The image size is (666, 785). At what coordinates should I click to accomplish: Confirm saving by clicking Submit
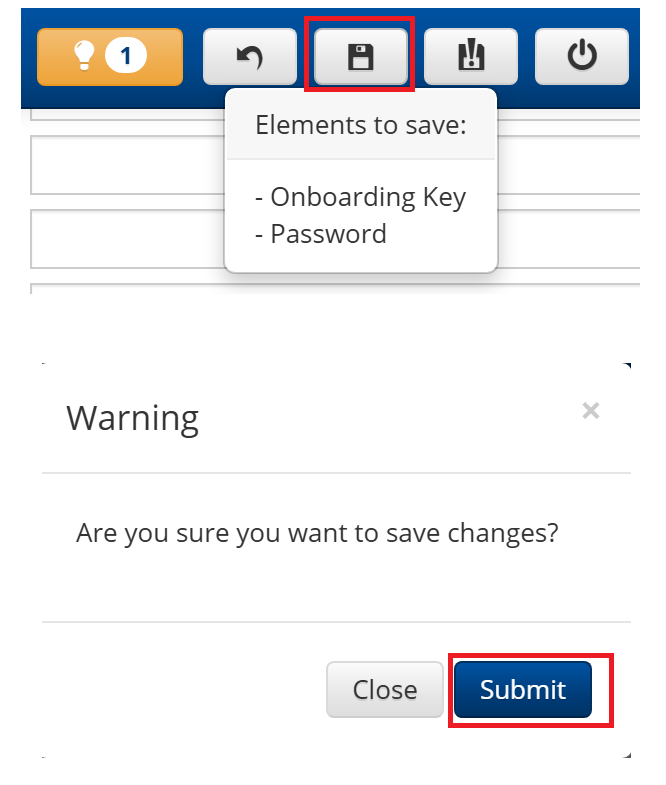tap(523, 689)
